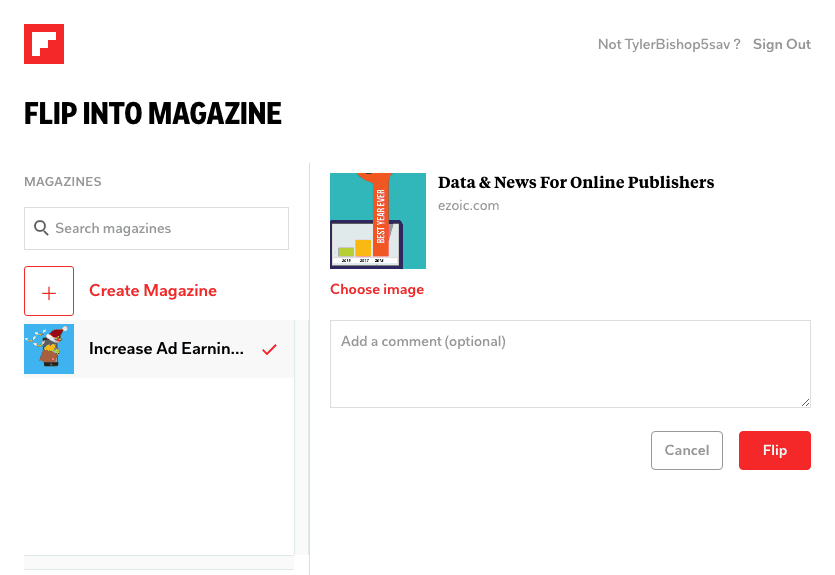This screenshot has height=575, width=835.
Task: Click the ezoic.com source text
Action: pyautogui.click(x=469, y=206)
